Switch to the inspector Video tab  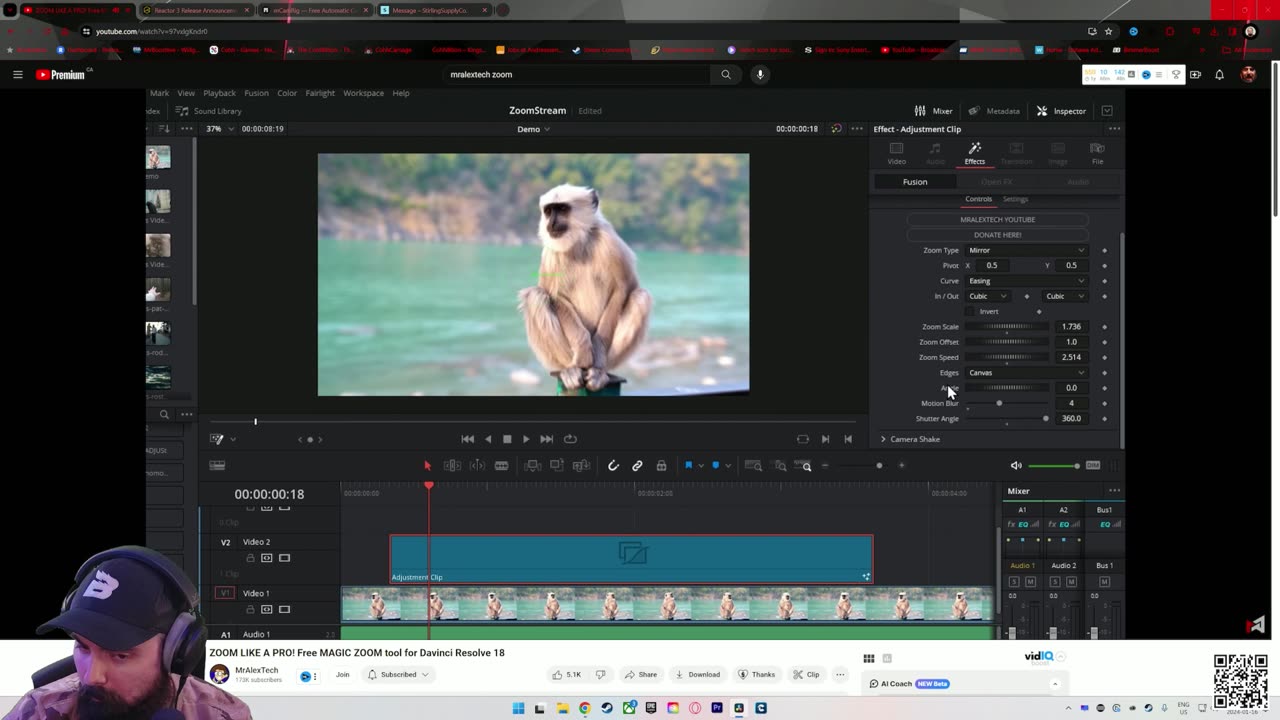896,153
